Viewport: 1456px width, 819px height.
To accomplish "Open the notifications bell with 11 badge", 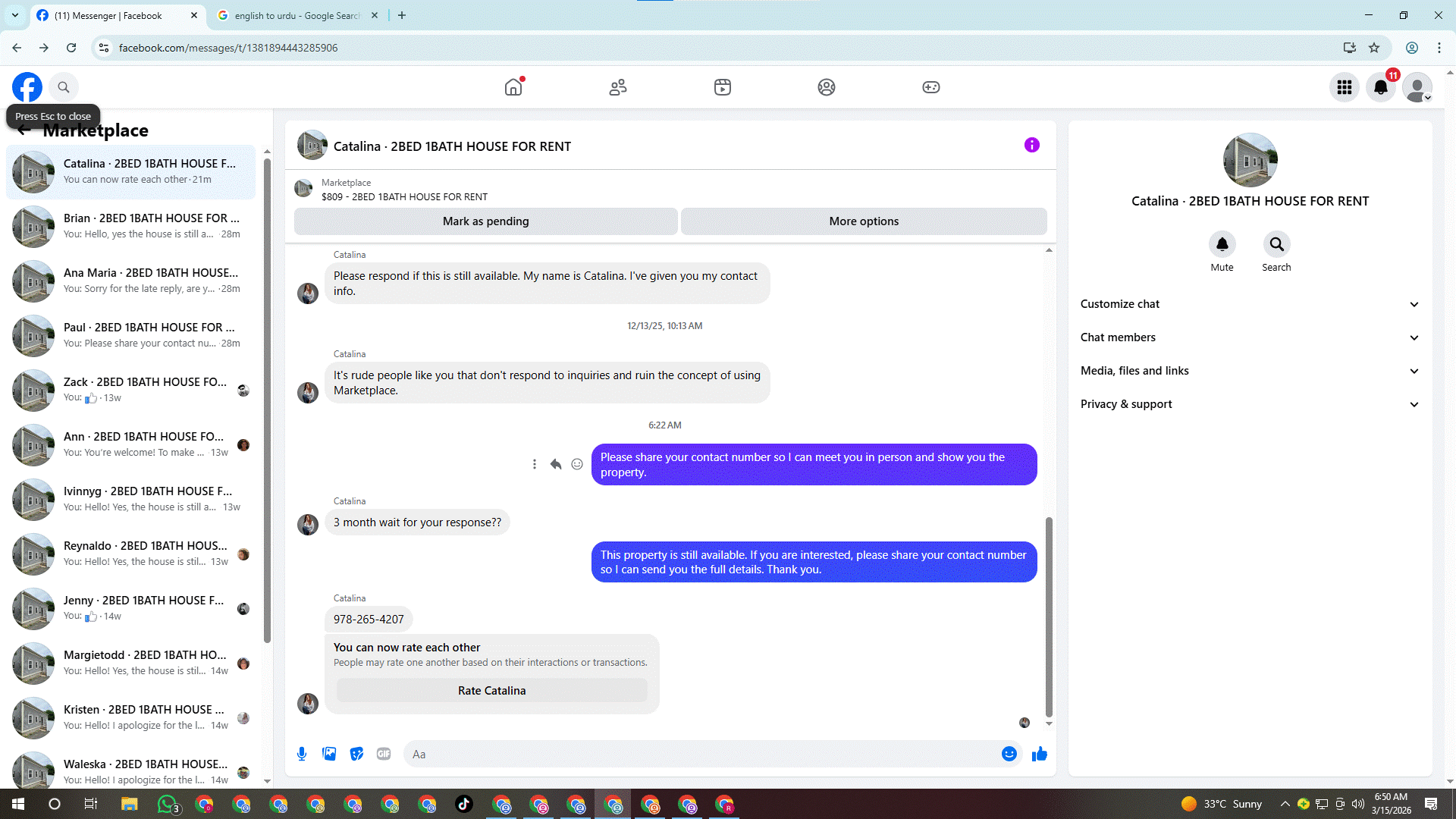I will [x=1381, y=87].
